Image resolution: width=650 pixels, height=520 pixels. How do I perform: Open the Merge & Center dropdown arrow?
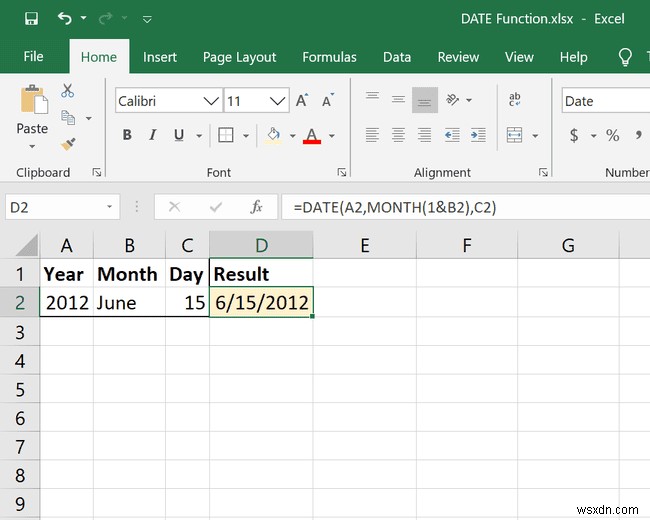point(535,136)
